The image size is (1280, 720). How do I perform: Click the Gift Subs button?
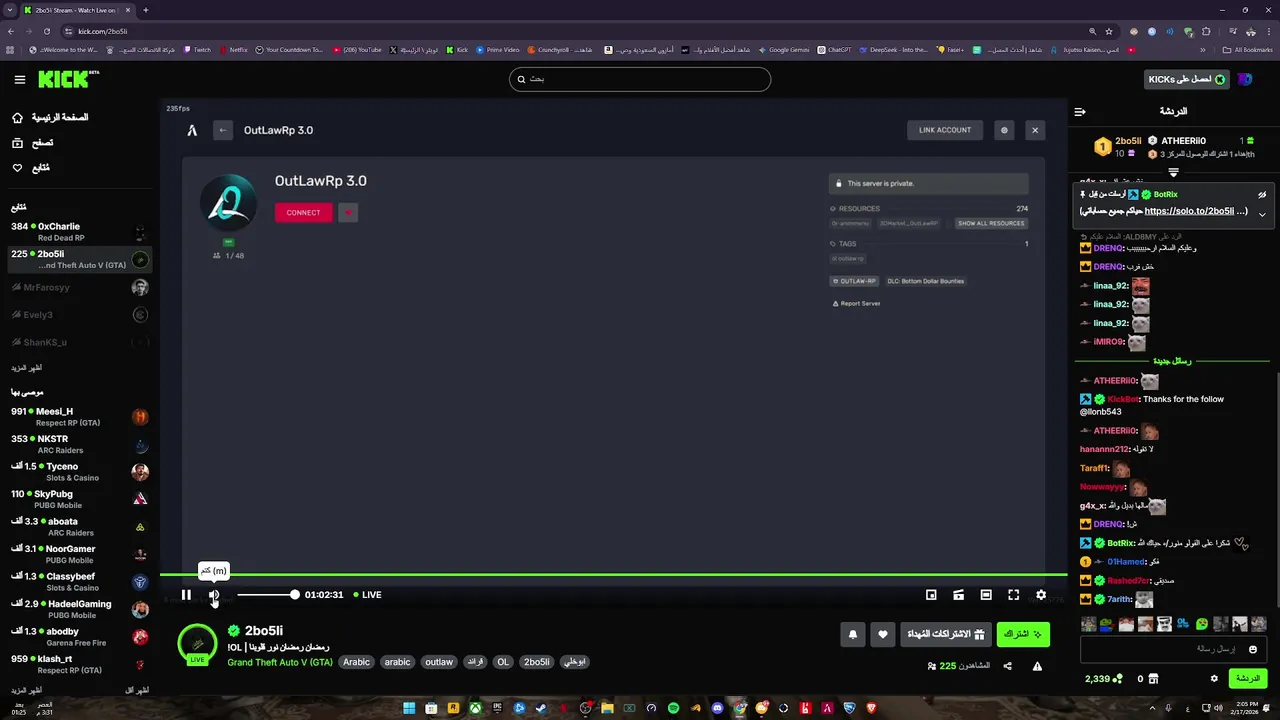click(x=945, y=634)
